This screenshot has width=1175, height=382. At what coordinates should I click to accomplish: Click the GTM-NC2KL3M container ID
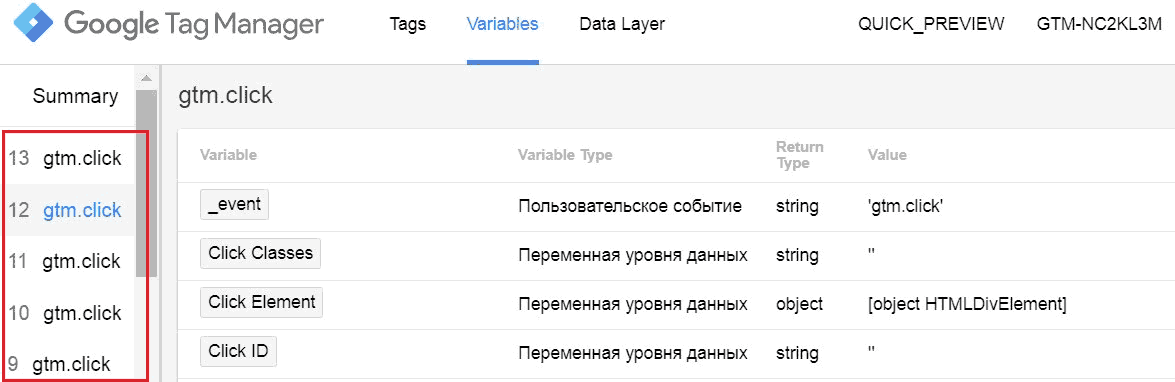[1099, 24]
